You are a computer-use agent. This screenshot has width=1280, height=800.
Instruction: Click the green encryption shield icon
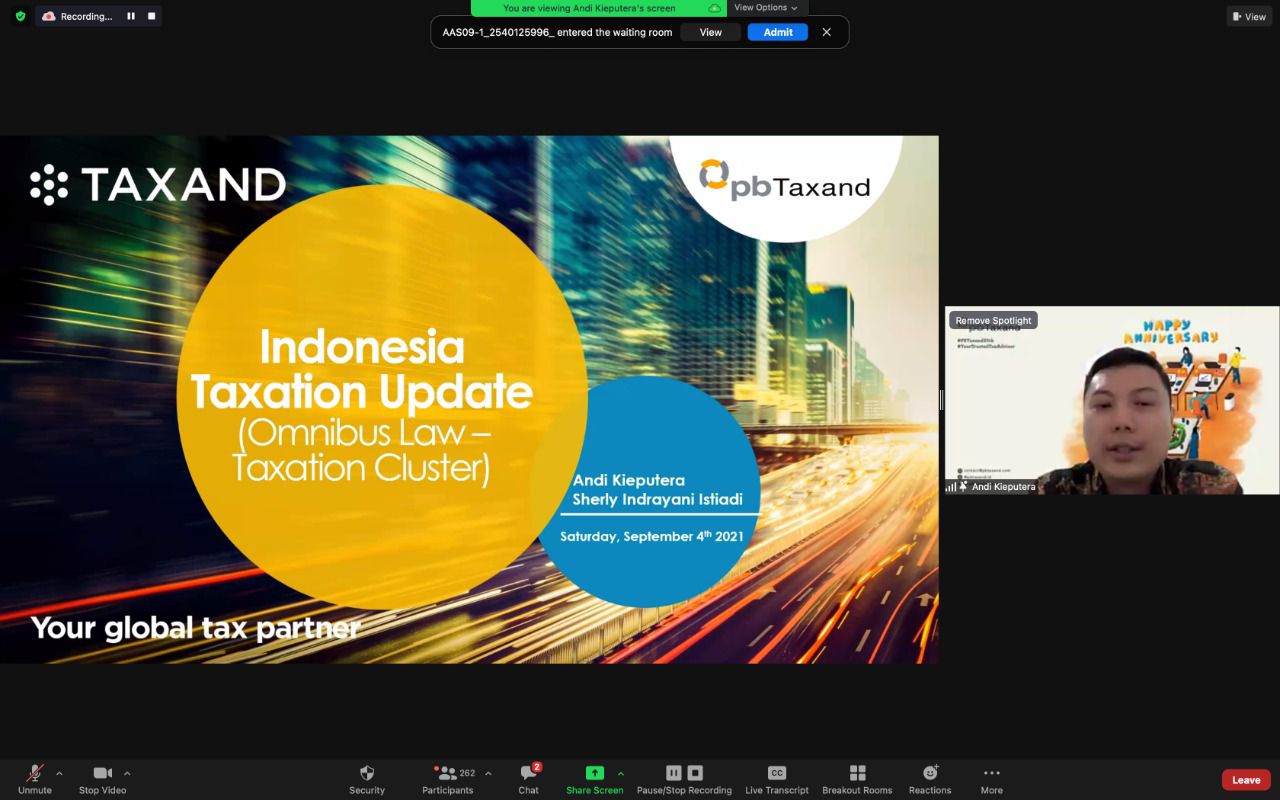[20, 16]
